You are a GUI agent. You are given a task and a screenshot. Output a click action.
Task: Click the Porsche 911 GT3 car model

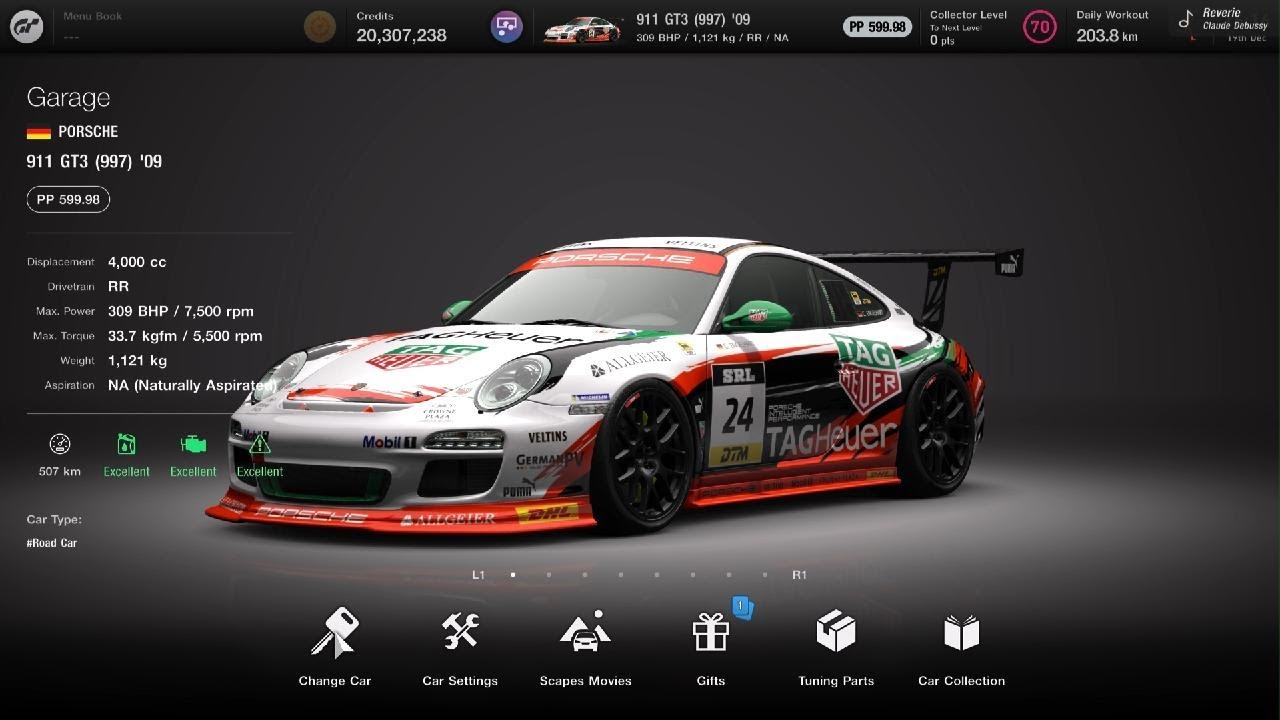[615, 385]
